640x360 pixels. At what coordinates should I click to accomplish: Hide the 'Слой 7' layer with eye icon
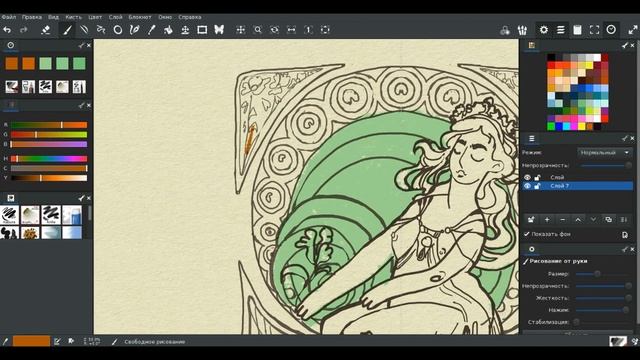pyautogui.click(x=527, y=186)
